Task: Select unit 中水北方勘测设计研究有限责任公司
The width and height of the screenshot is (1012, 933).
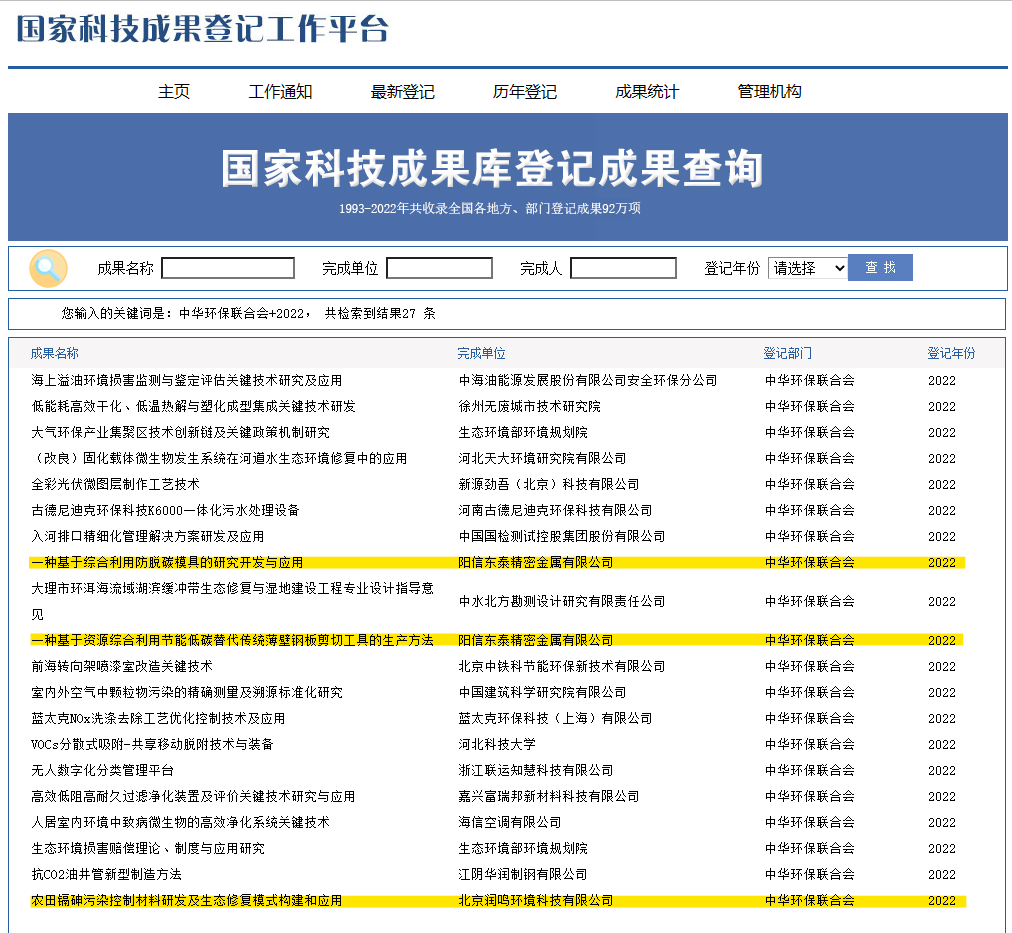Action: coord(562,601)
